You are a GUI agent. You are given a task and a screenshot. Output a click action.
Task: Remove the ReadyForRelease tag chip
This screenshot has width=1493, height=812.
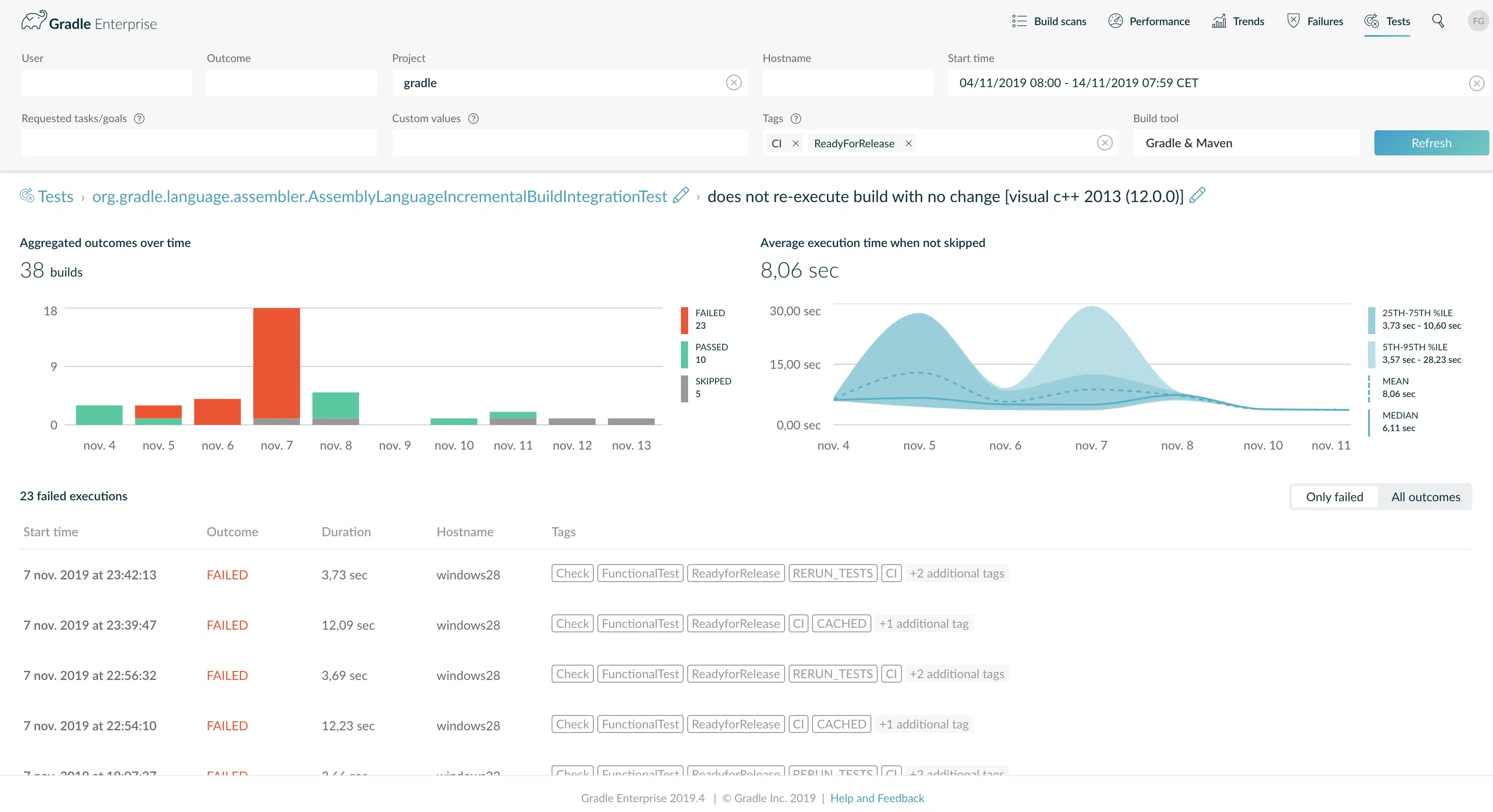click(908, 143)
